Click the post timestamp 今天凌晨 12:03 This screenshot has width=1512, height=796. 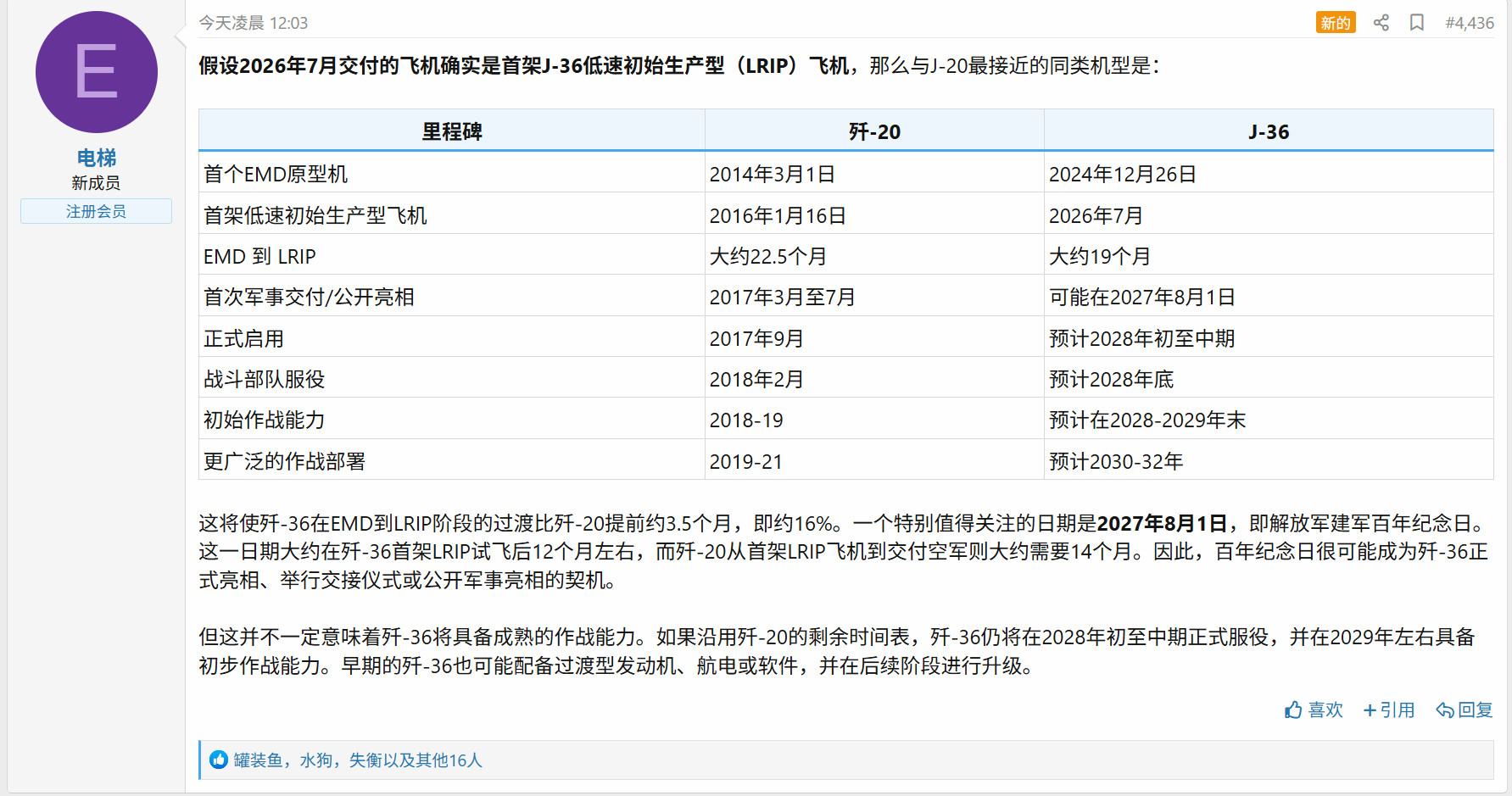(x=254, y=23)
